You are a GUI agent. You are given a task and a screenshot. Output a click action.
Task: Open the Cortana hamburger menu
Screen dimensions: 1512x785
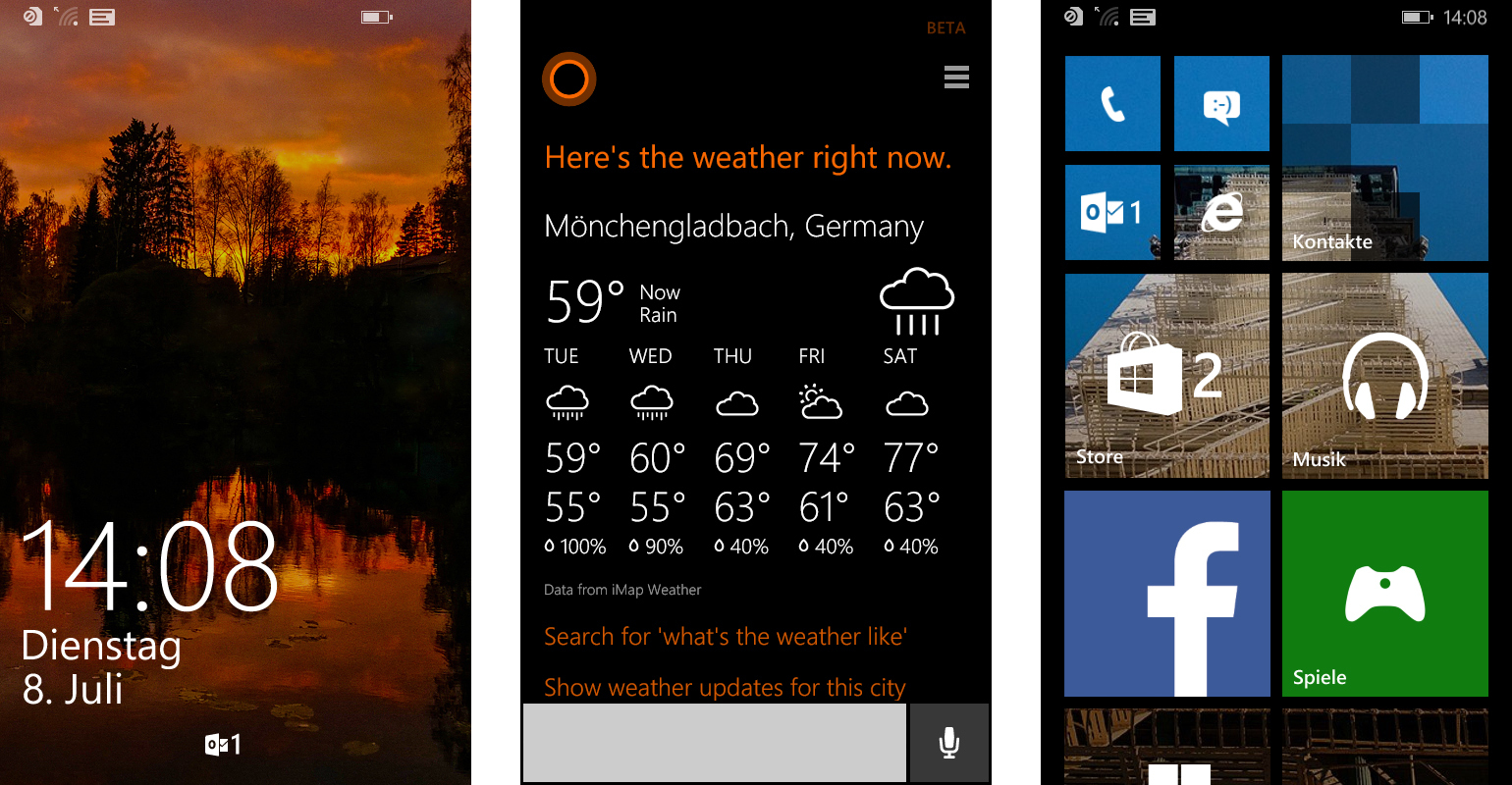pyautogui.click(x=956, y=77)
